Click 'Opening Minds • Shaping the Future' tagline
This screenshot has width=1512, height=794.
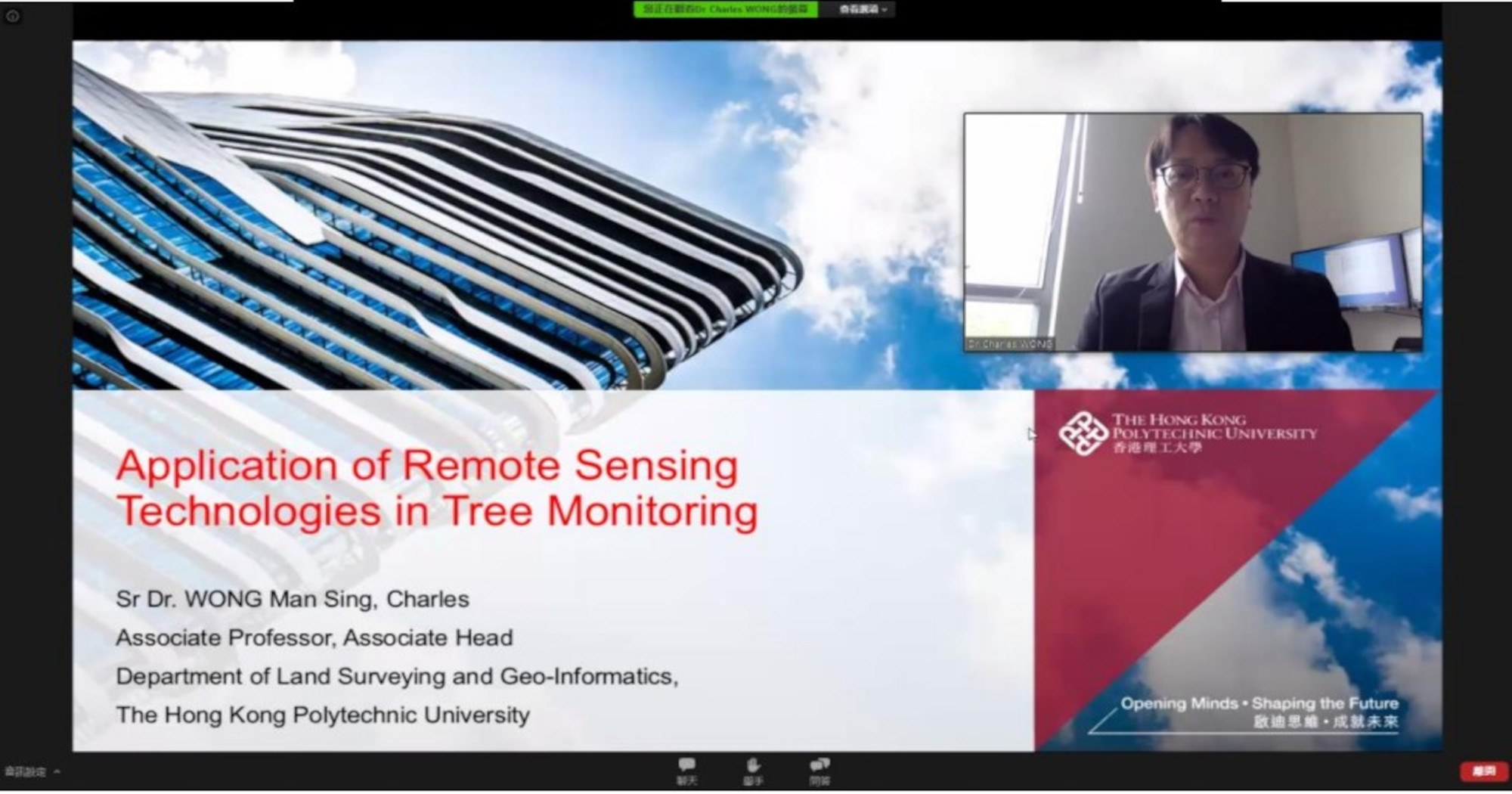click(x=1259, y=703)
